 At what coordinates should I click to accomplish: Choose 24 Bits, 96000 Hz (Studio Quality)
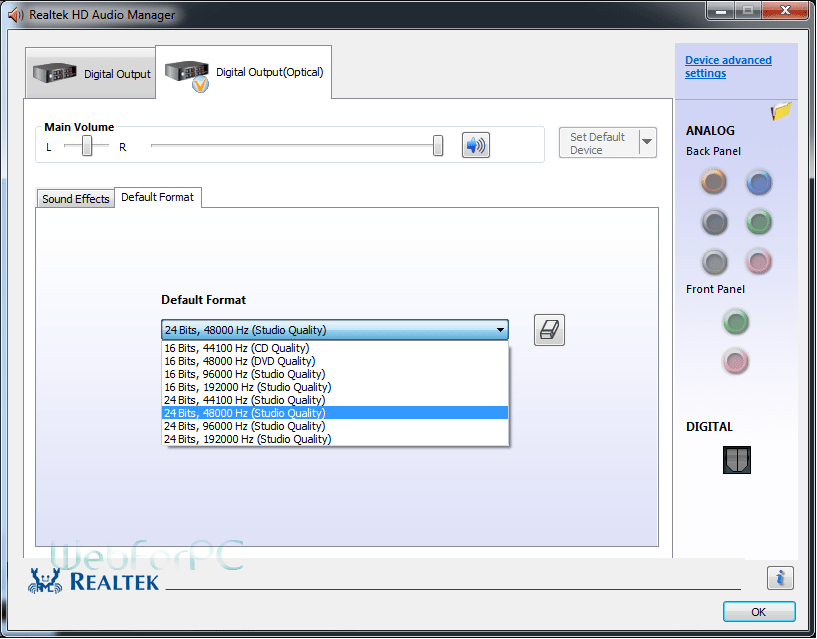point(335,426)
